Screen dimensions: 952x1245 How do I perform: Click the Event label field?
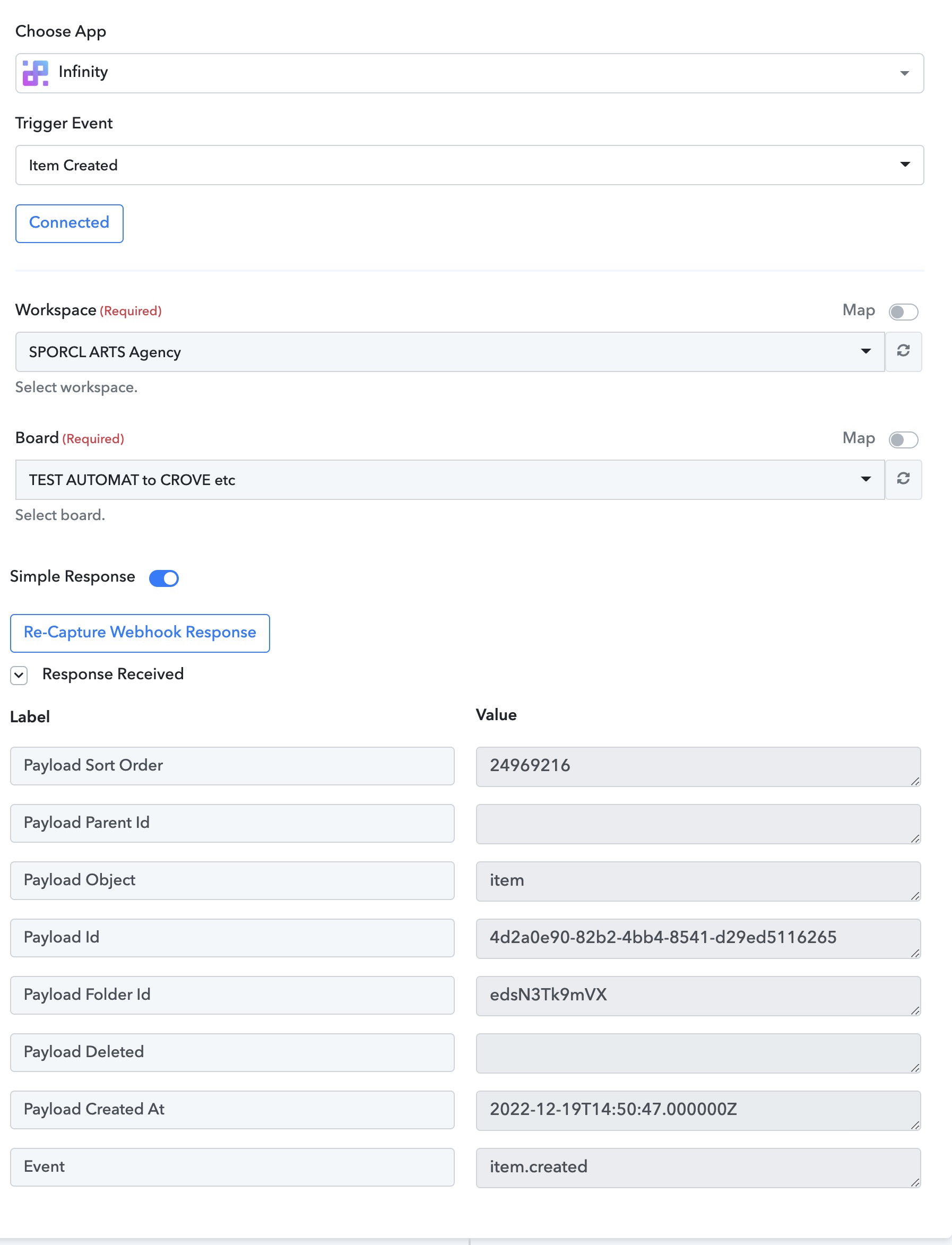(x=232, y=1167)
